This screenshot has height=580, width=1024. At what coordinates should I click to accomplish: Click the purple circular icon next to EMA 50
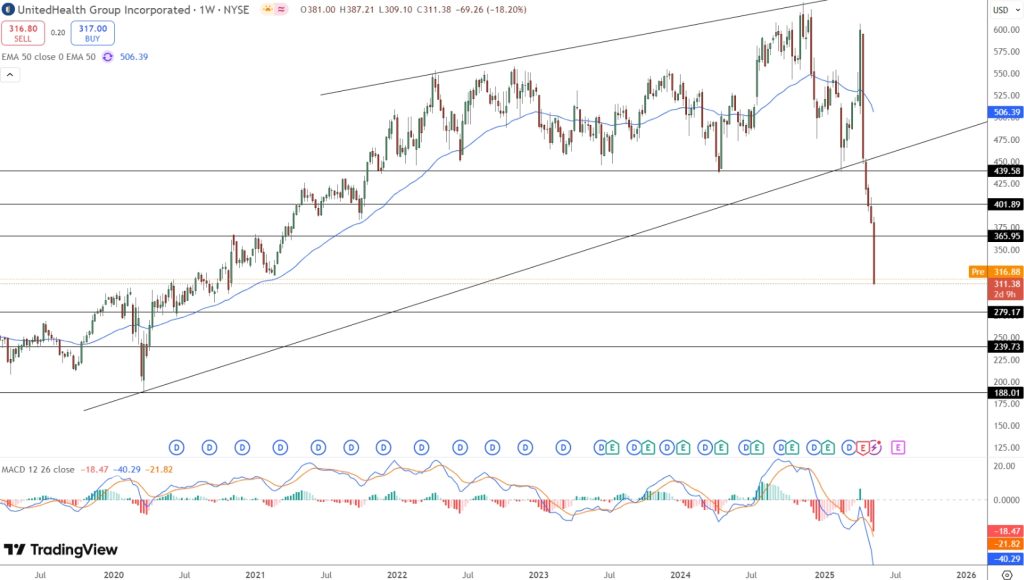[x=108, y=57]
